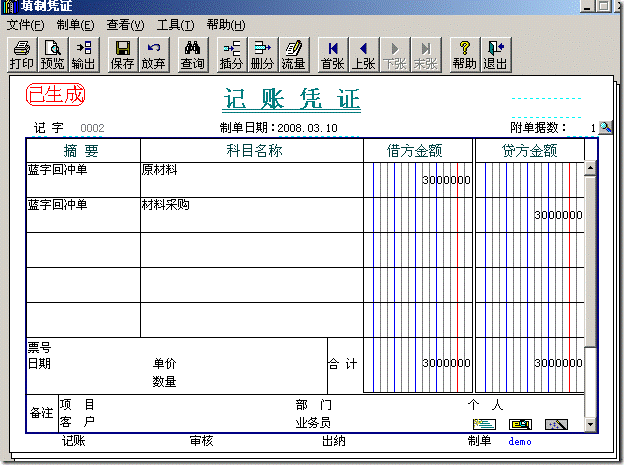Save the voucher with 保存
Viewport: 624px width, 465px height.
[x=123, y=55]
